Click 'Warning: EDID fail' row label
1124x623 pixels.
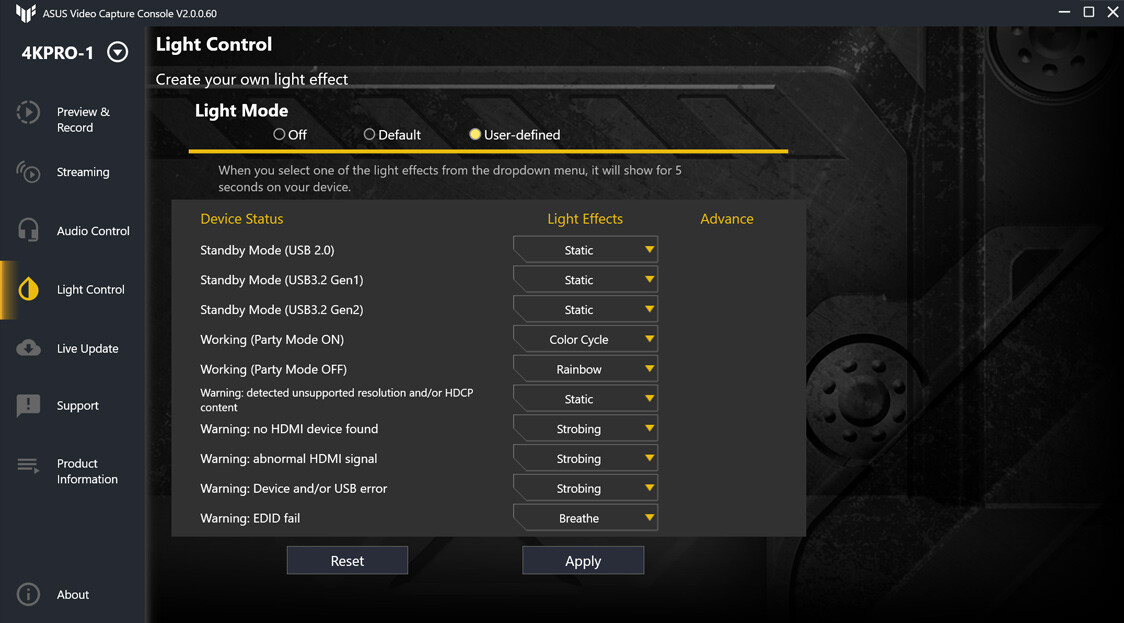tap(250, 518)
